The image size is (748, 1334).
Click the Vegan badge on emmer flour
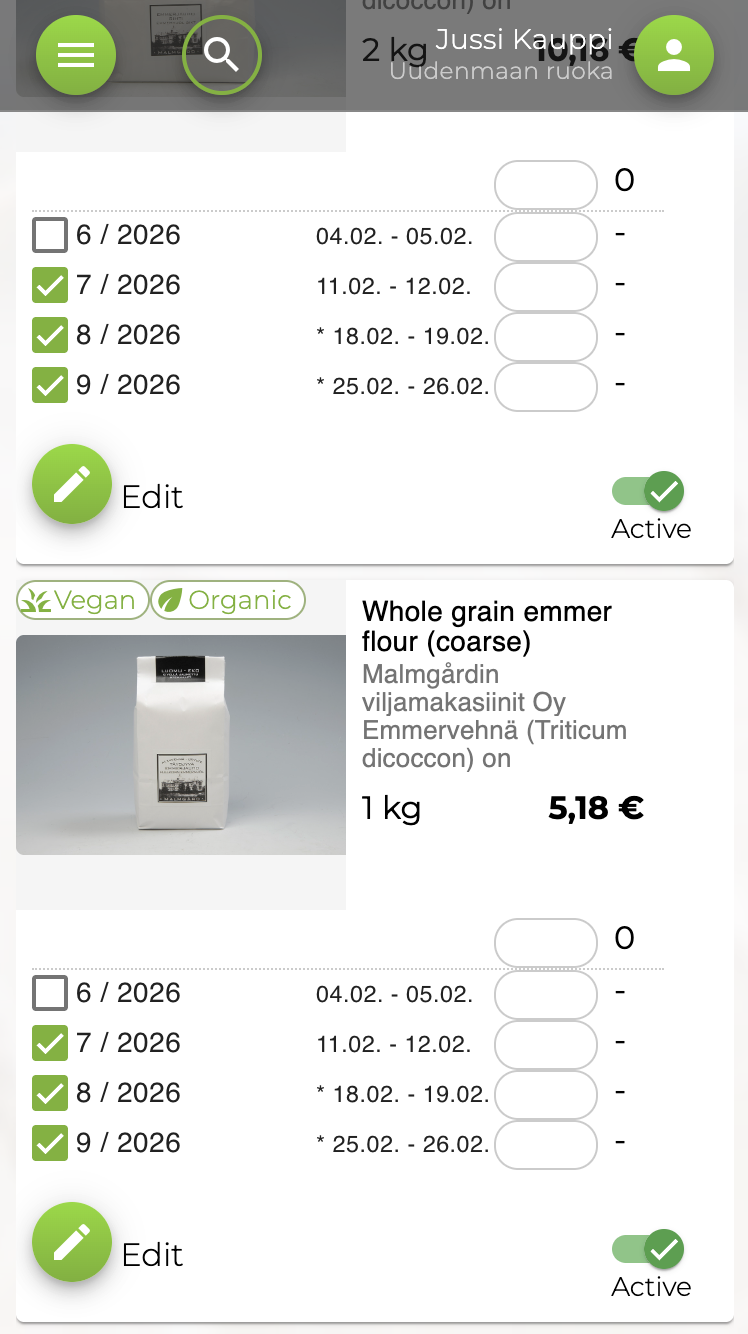click(82, 600)
